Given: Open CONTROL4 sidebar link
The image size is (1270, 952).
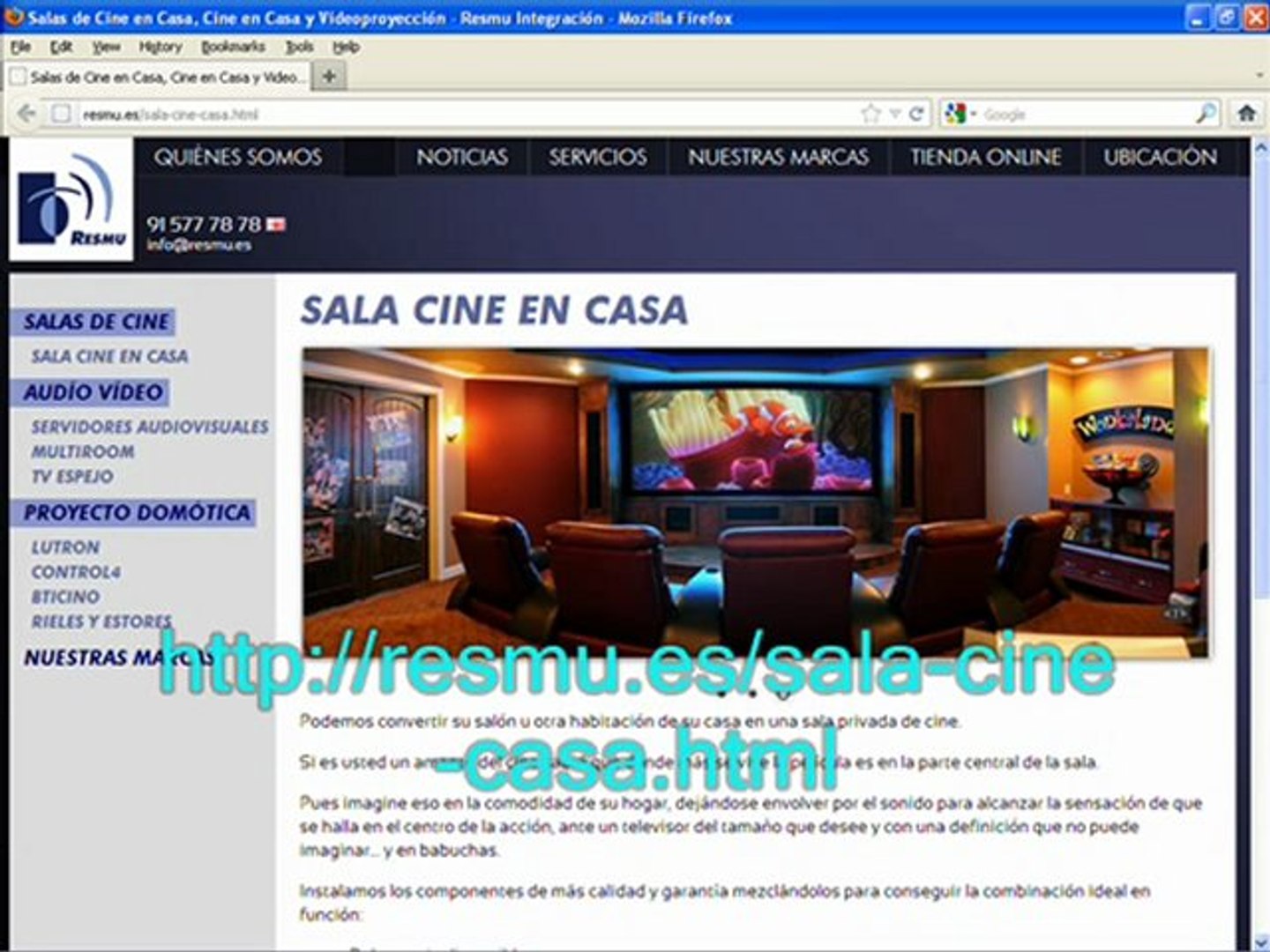Looking at the screenshot, I should point(76,572).
